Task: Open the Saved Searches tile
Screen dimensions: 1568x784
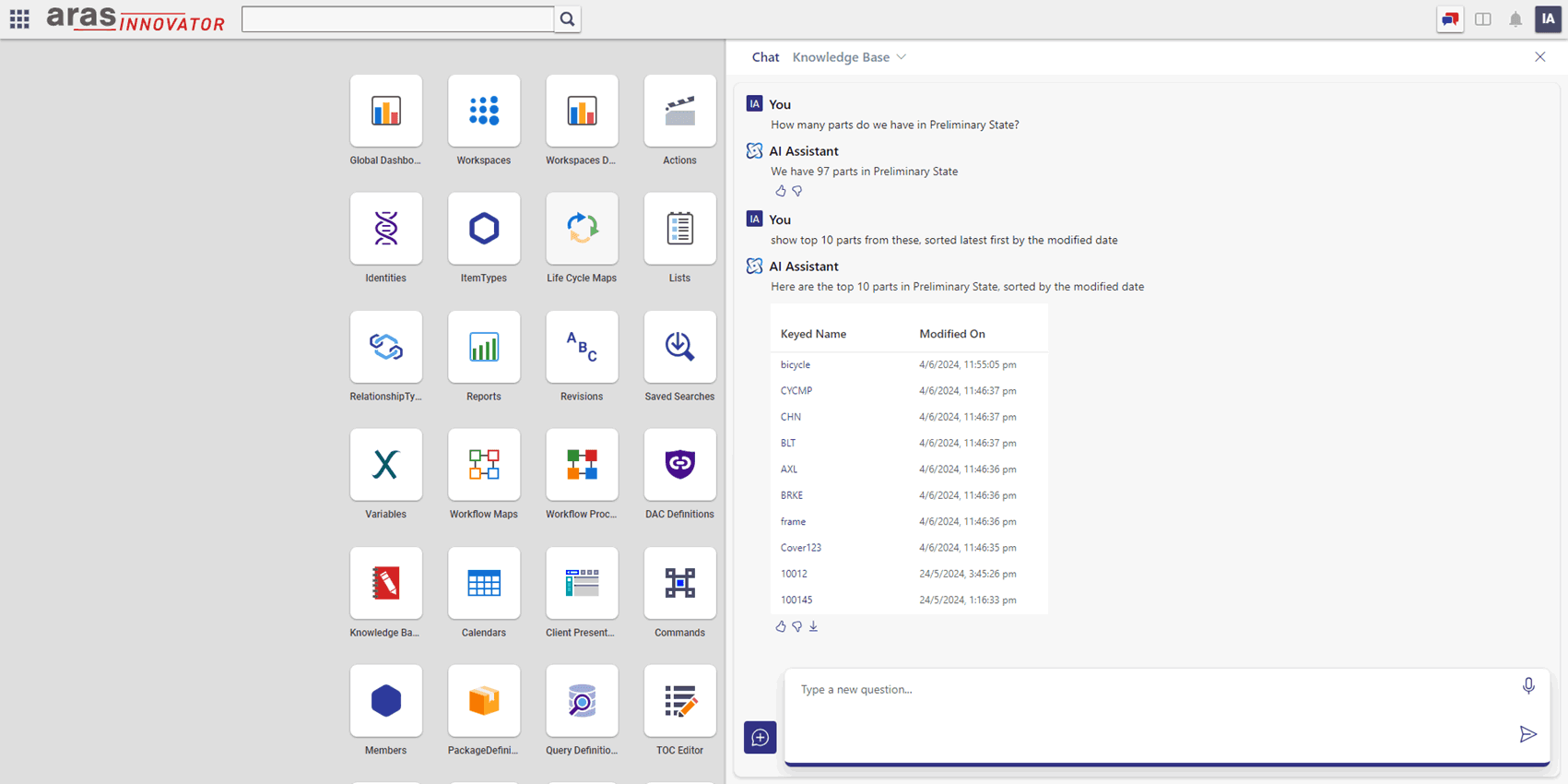Action: click(x=679, y=347)
